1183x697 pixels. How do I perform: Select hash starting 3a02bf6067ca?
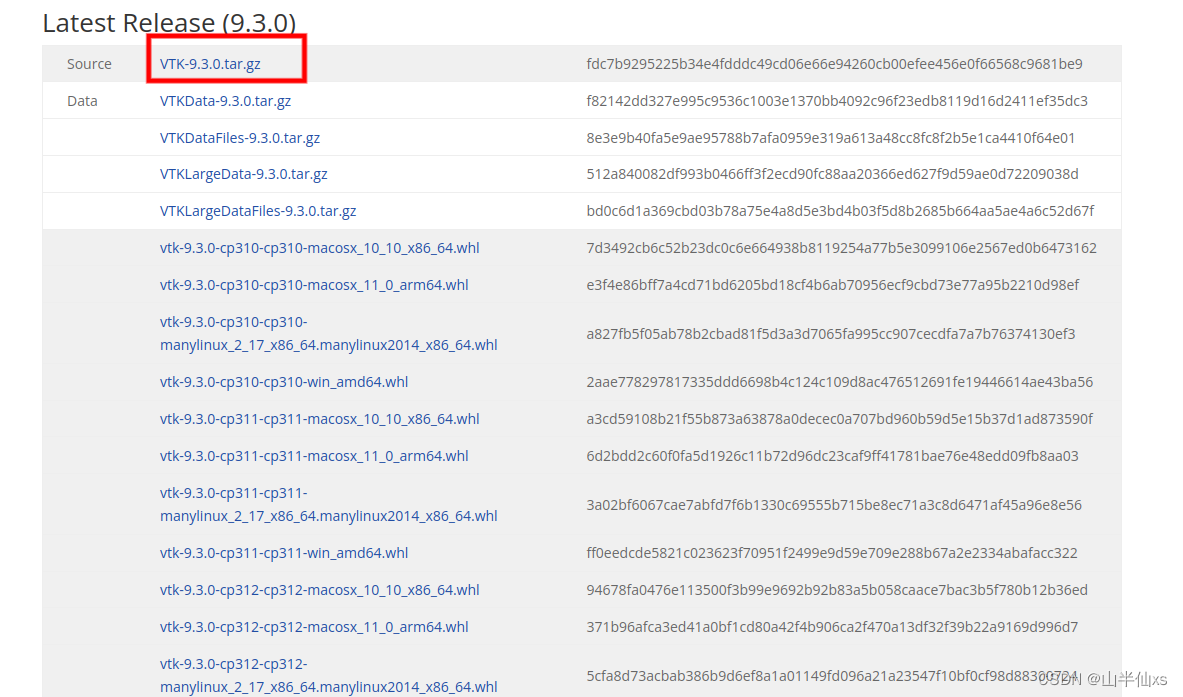[834, 505]
